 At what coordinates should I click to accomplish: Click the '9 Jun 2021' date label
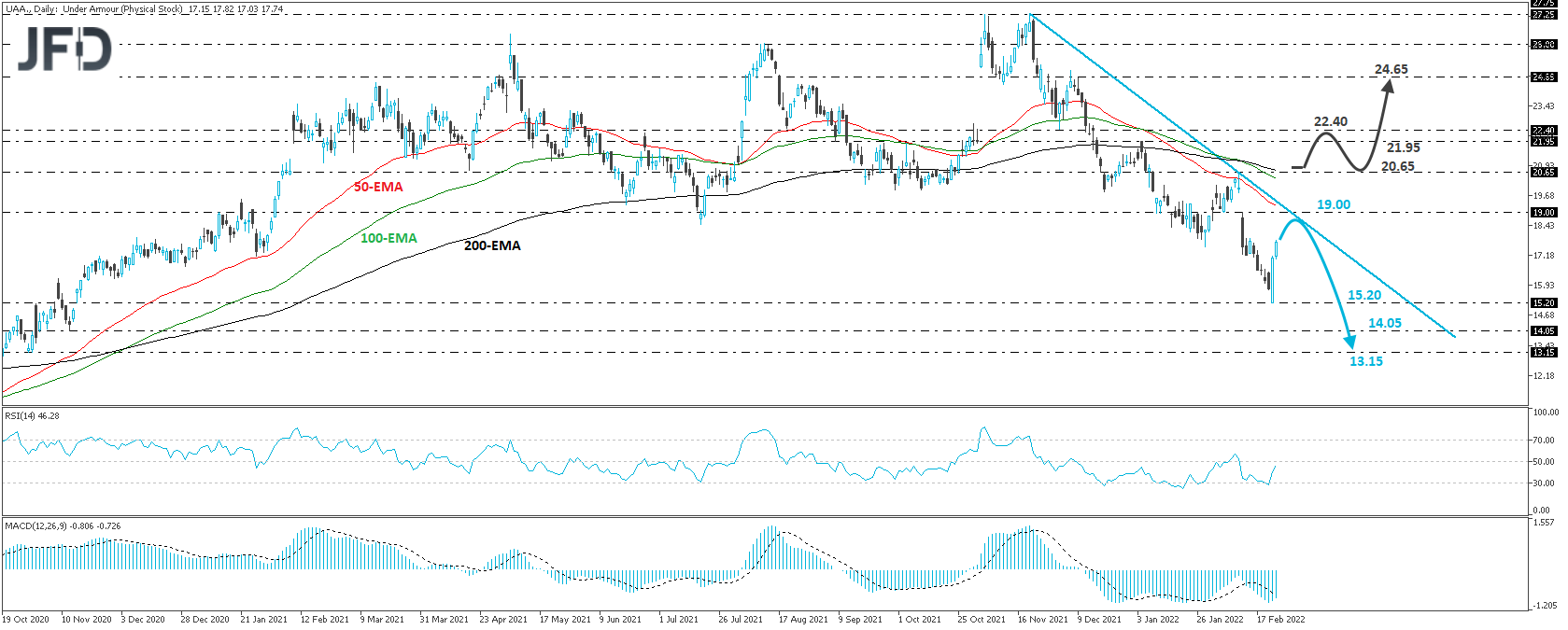pyautogui.click(x=620, y=620)
